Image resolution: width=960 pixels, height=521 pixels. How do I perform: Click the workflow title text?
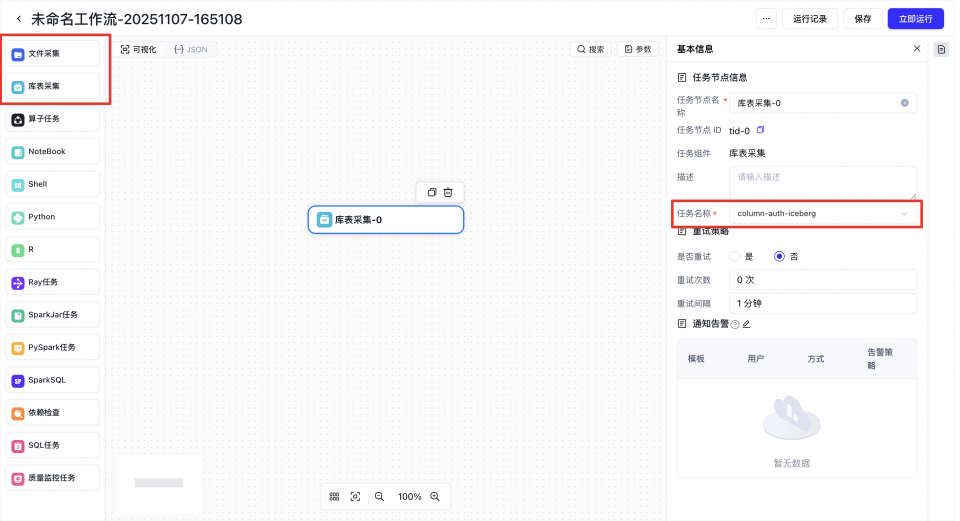click(x=137, y=19)
